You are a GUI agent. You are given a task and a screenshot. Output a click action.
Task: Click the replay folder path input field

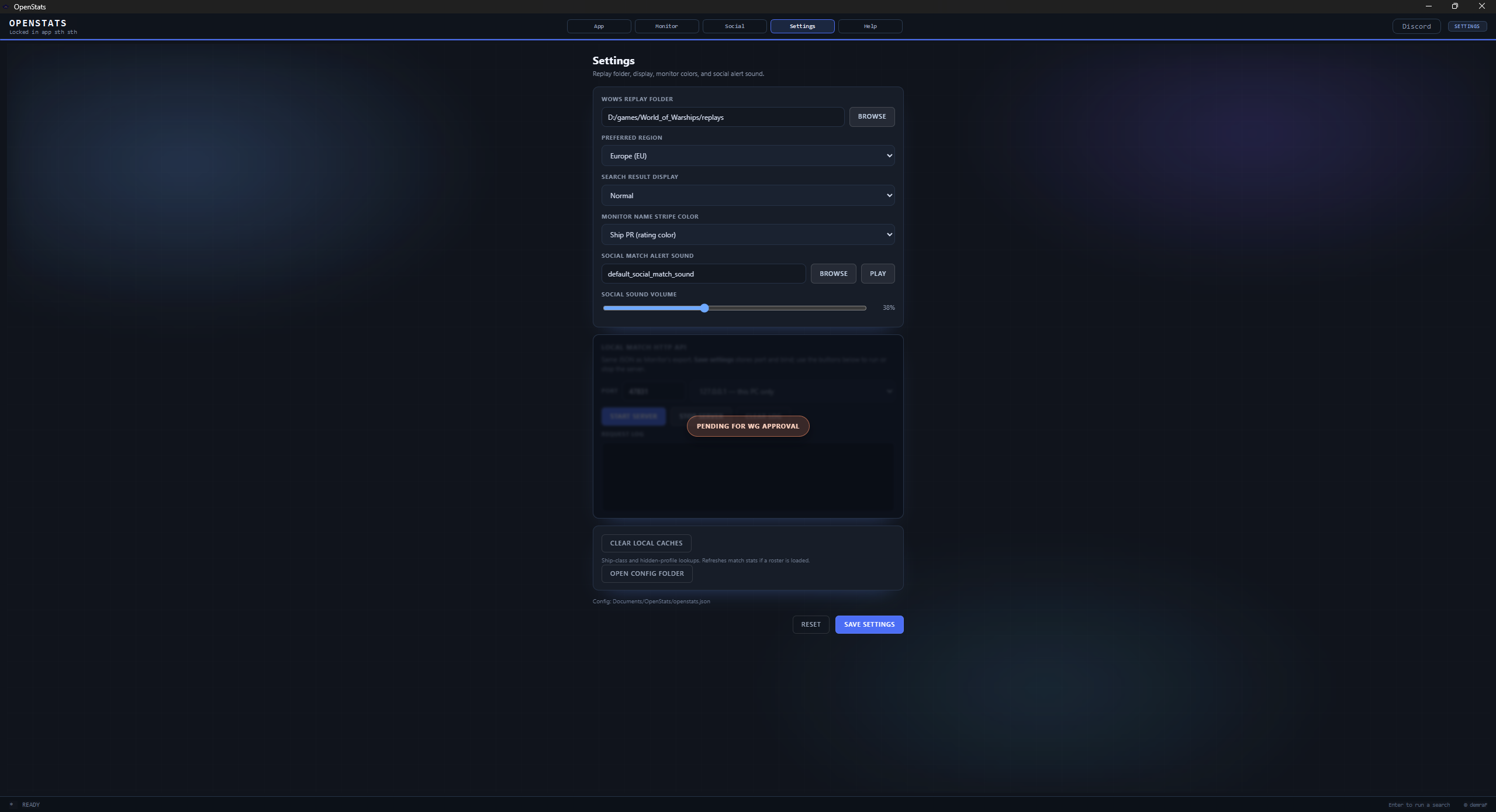pyautogui.click(x=723, y=117)
